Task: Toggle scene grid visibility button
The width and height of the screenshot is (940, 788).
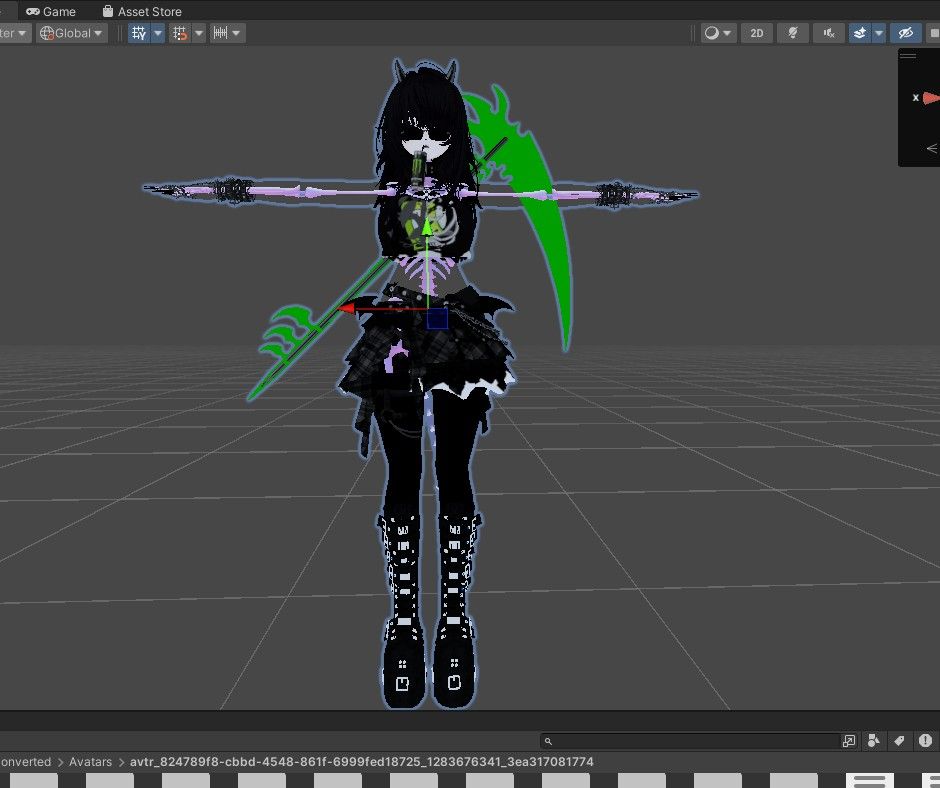Action: coord(139,33)
